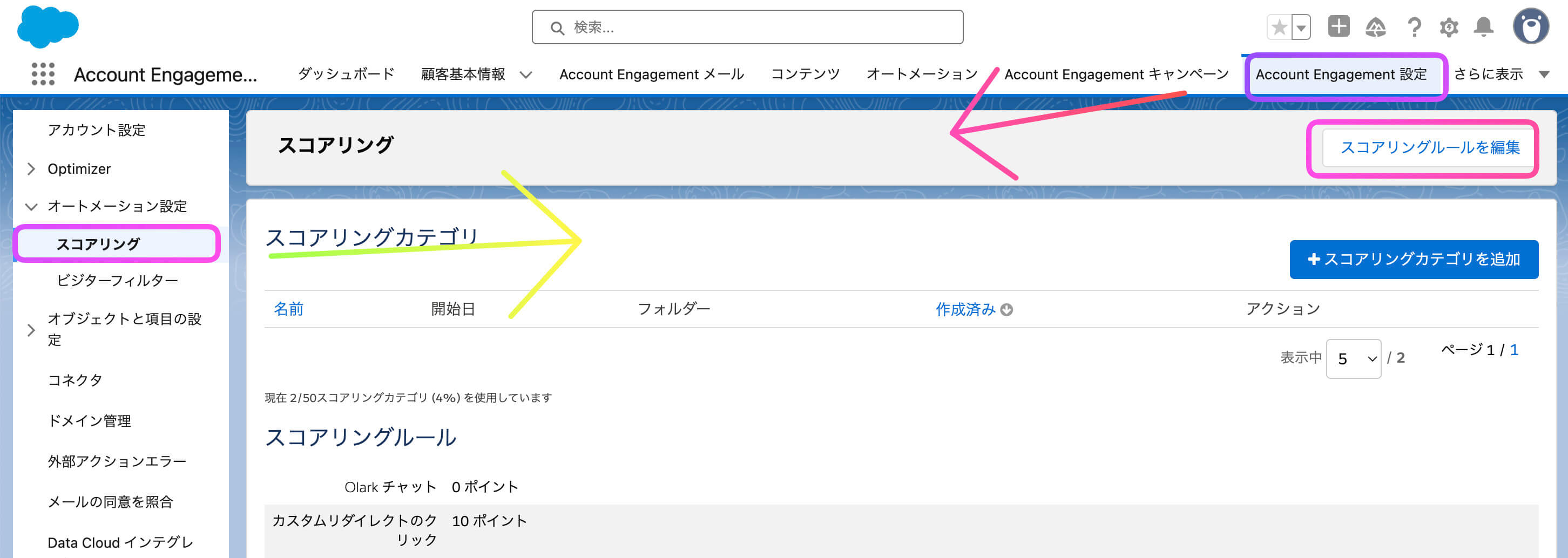Open the favorites list dropdown arrow
The height and width of the screenshot is (558, 1568).
click(1301, 28)
